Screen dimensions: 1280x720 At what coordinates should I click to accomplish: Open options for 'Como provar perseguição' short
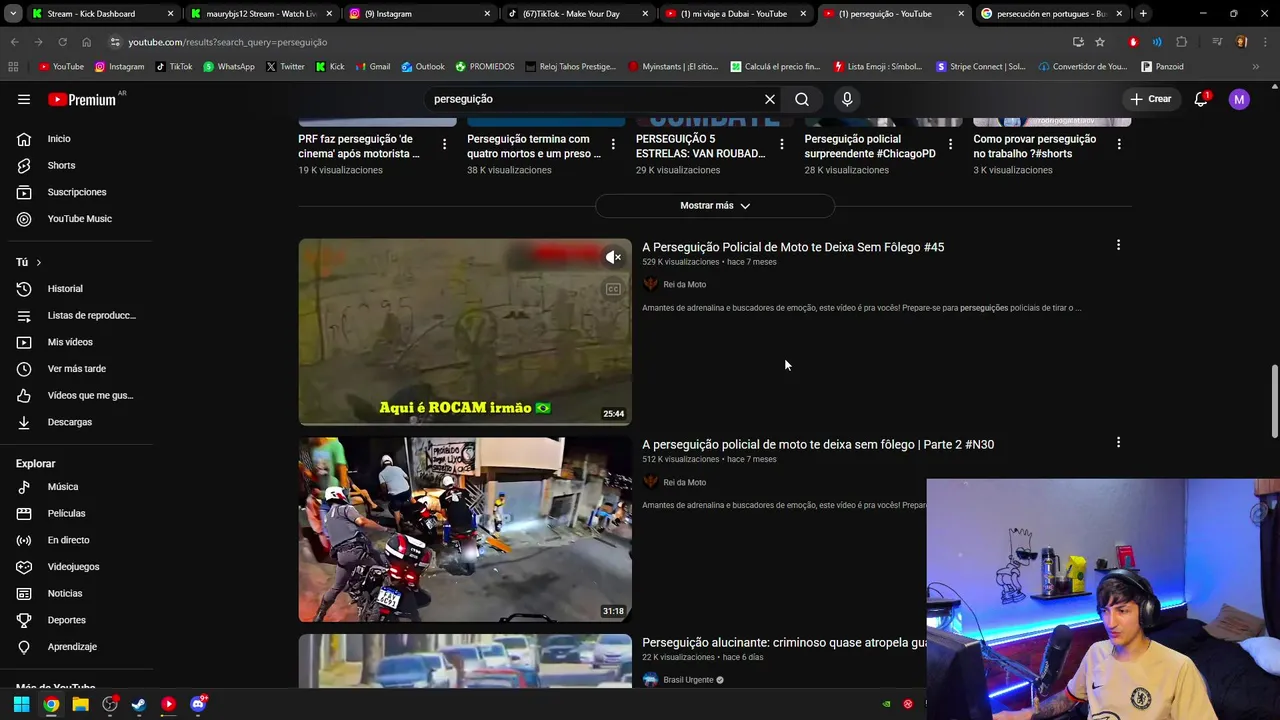1119,145
